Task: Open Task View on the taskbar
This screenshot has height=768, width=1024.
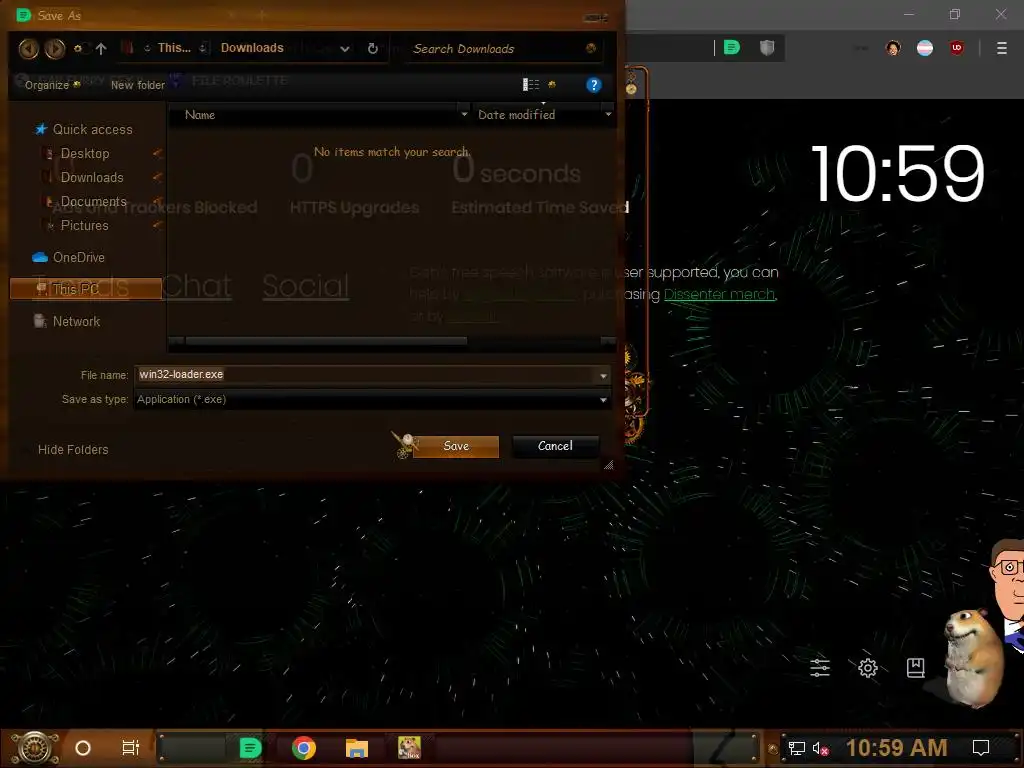Action: [131, 748]
